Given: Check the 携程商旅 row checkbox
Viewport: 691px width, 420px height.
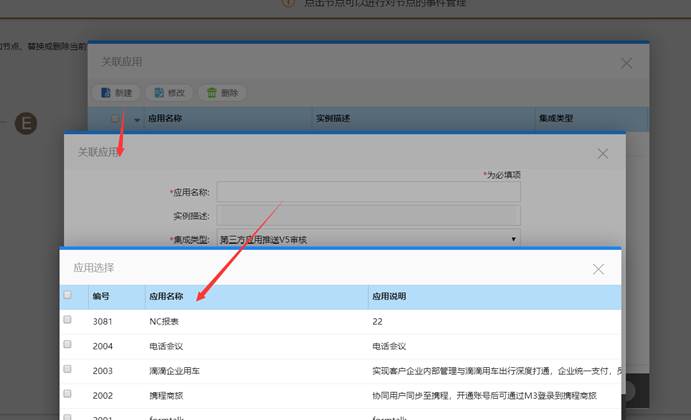Looking at the screenshot, I should tap(67, 394).
